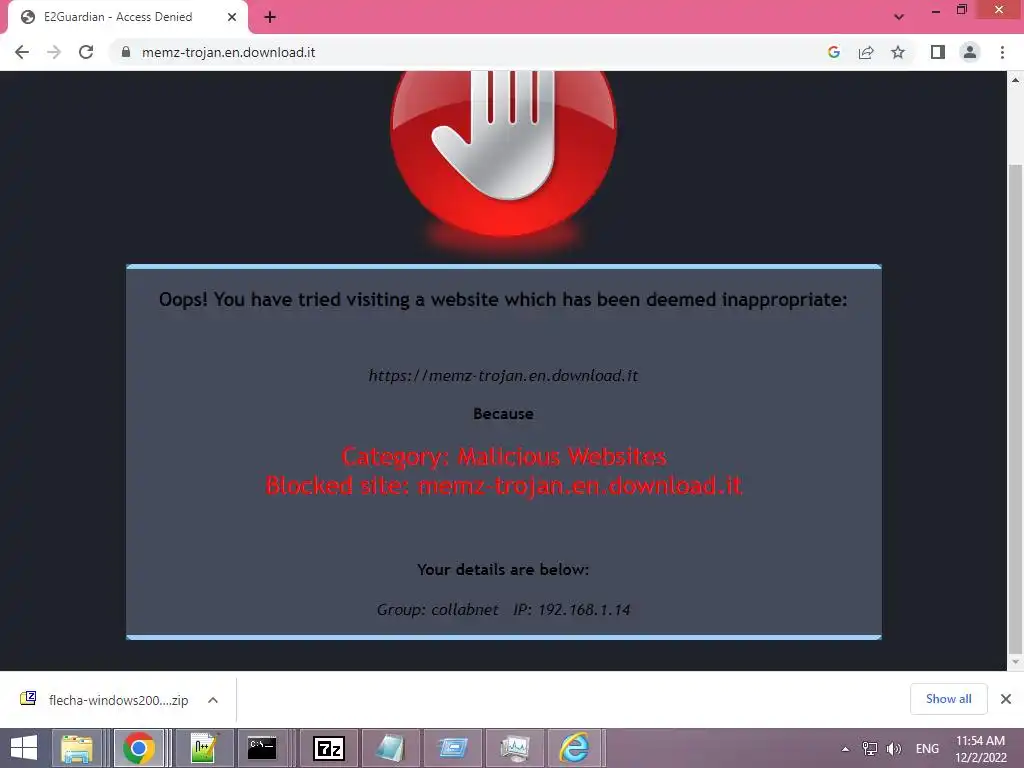Click the 'Blocked site' red text line

tap(504, 485)
